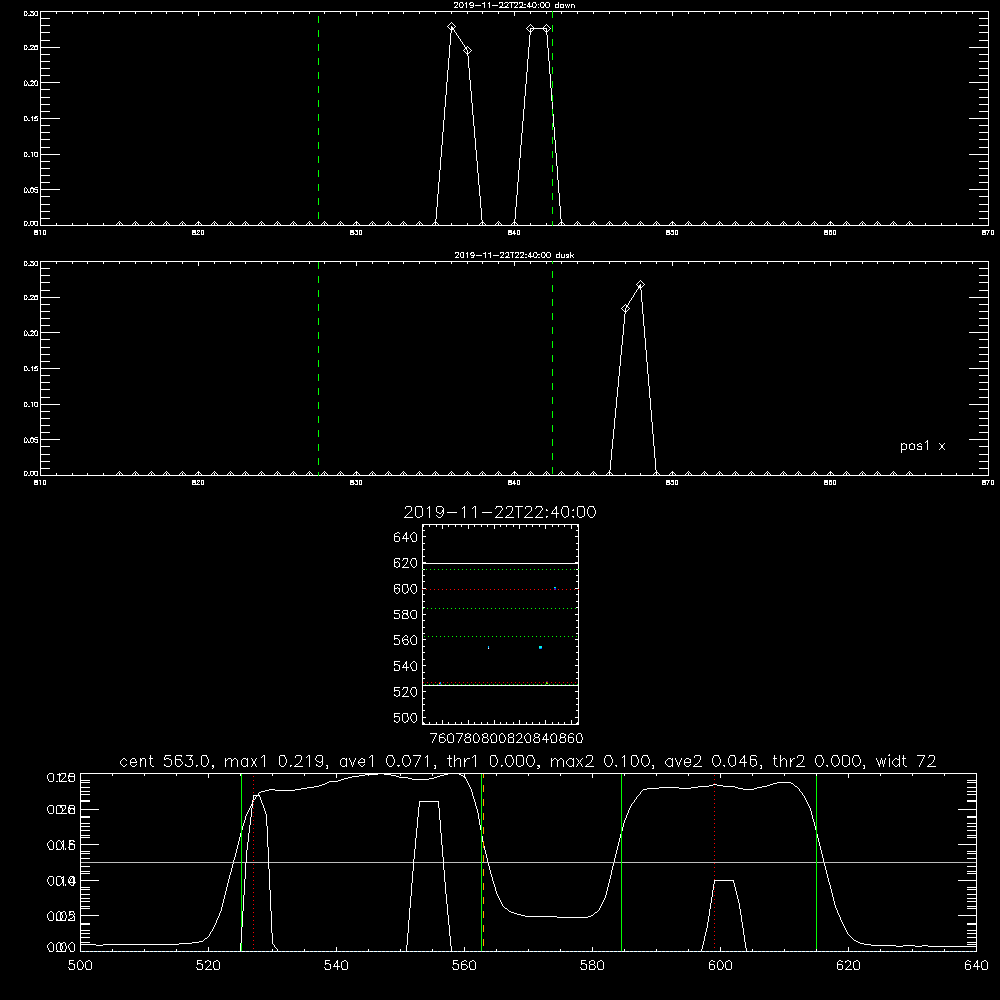
Task: Click the left diamond on dawn's flat-topped peak
Action: 531,29
